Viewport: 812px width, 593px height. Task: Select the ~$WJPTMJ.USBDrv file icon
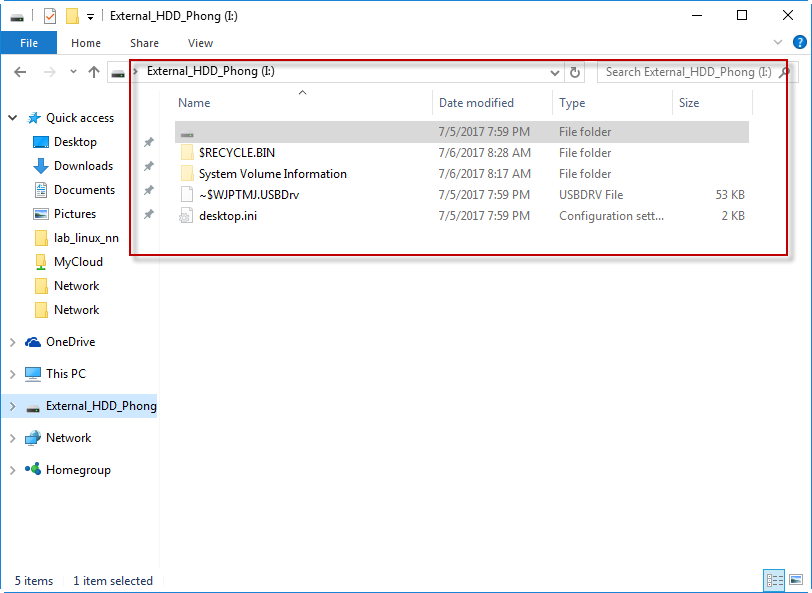(x=187, y=195)
